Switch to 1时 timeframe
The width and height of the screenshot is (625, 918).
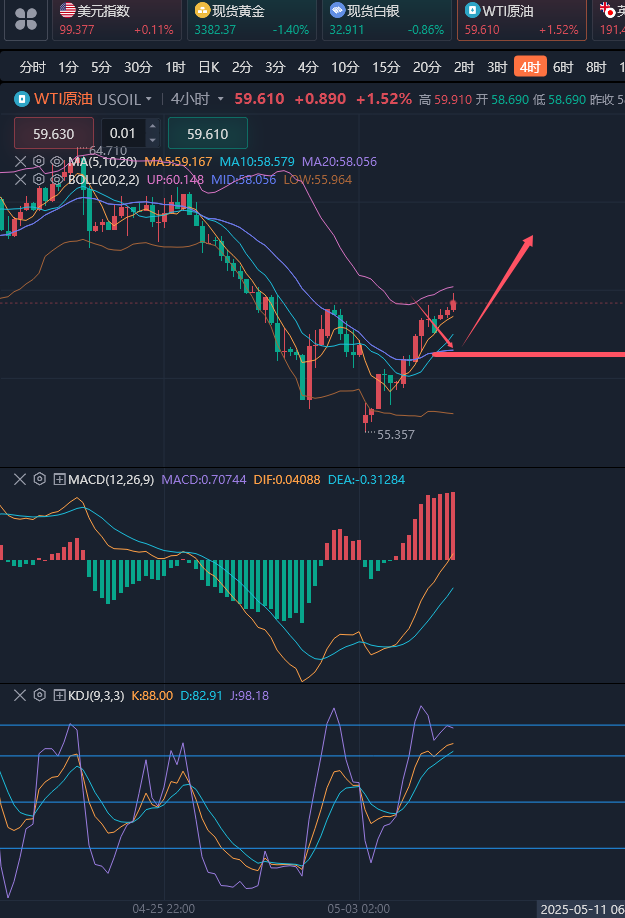click(x=175, y=67)
